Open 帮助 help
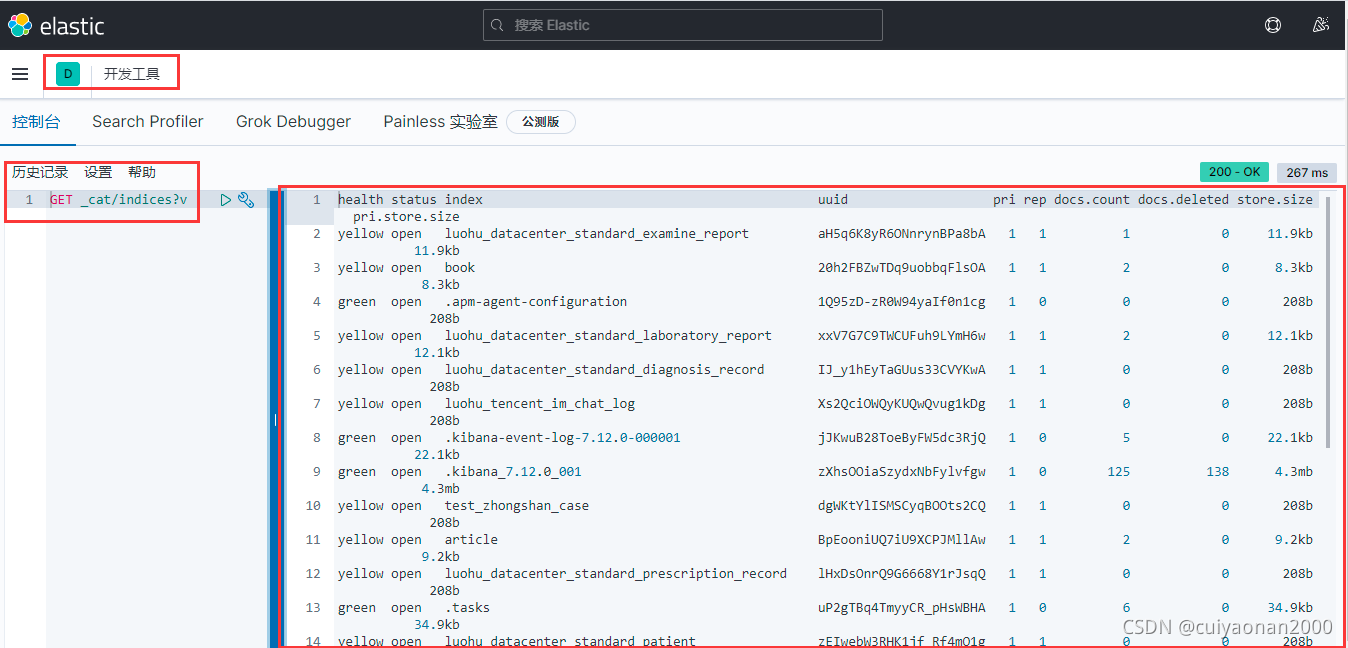Viewport: 1348px width, 648px height. tap(142, 173)
